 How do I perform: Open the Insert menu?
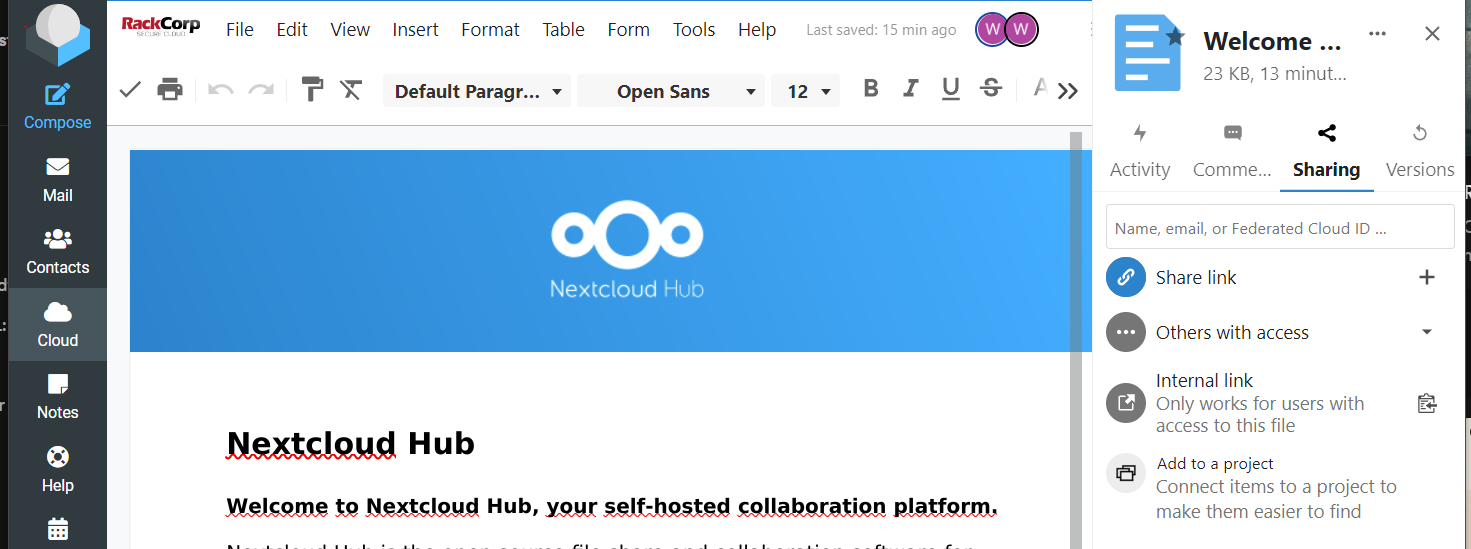415,30
